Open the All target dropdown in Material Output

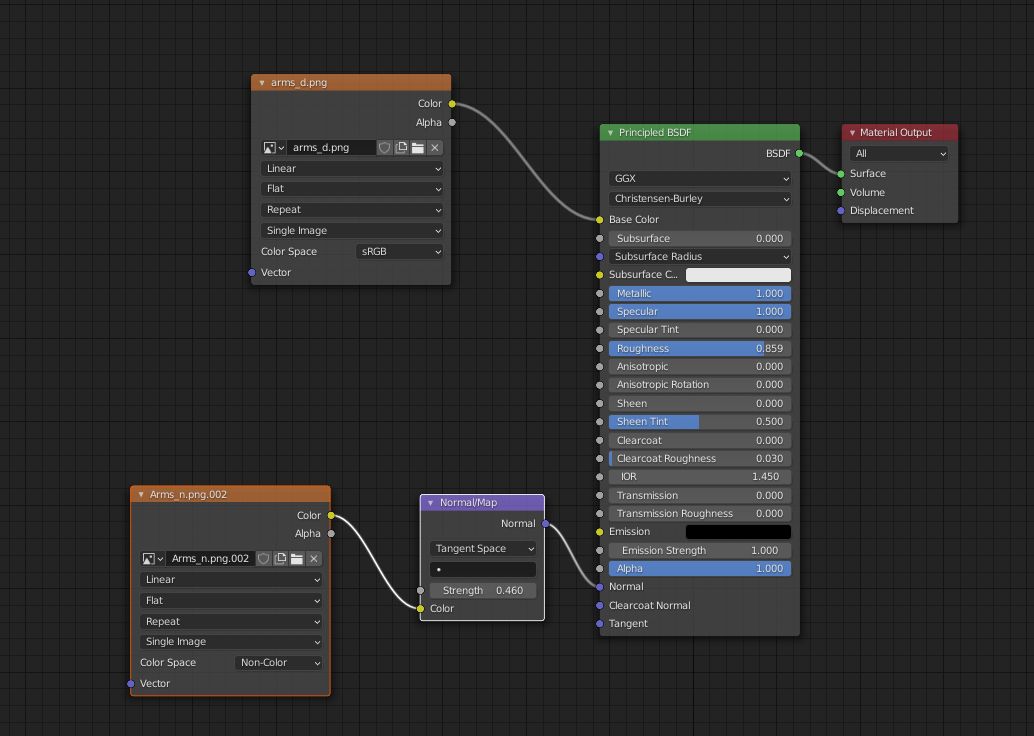pyautogui.click(x=899, y=154)
